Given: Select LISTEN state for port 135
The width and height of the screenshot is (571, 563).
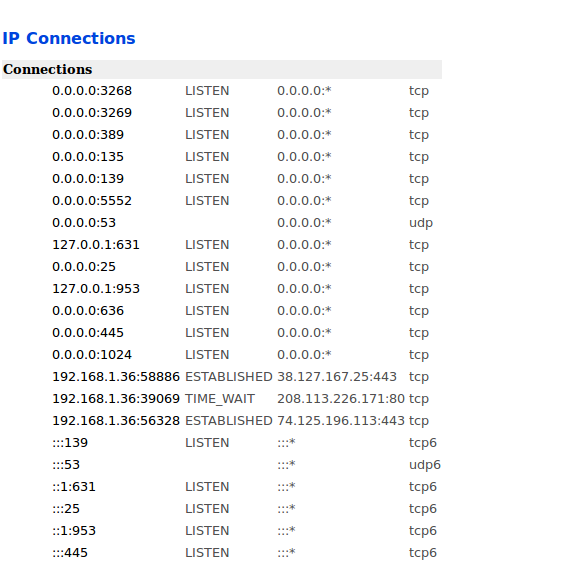Looking at the screenshot, I should pyautogui.click(x=207, y=157).
